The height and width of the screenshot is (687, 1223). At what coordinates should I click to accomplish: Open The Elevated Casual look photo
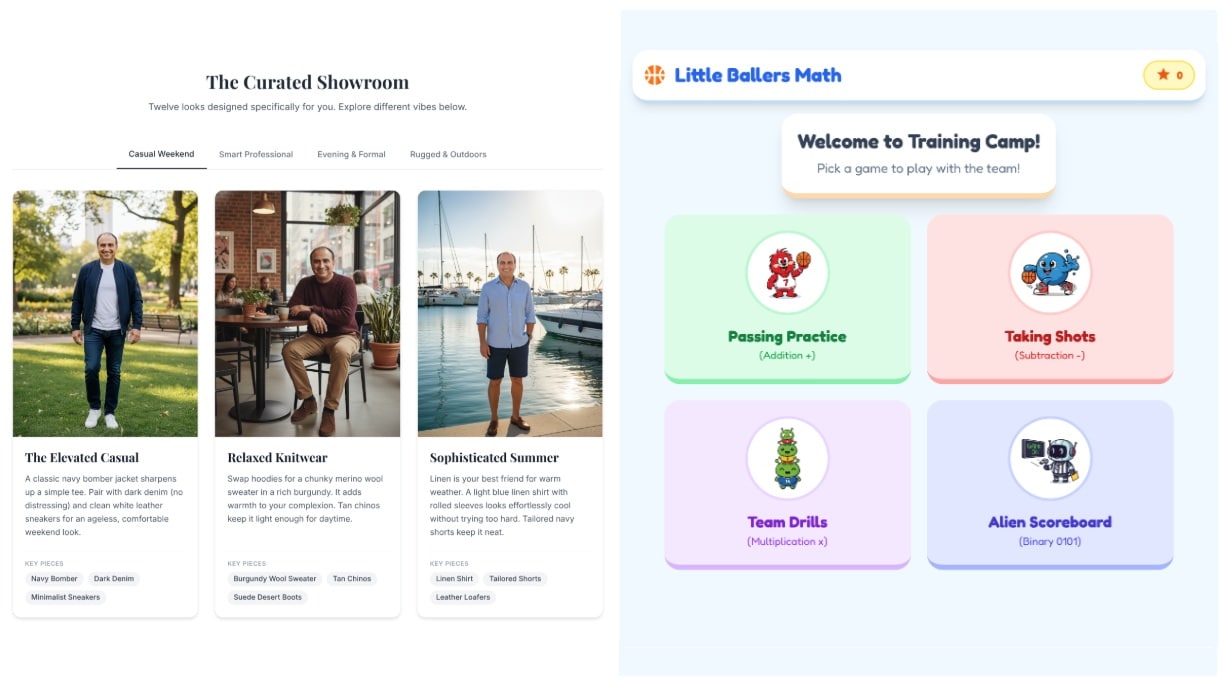coord(105,314)
